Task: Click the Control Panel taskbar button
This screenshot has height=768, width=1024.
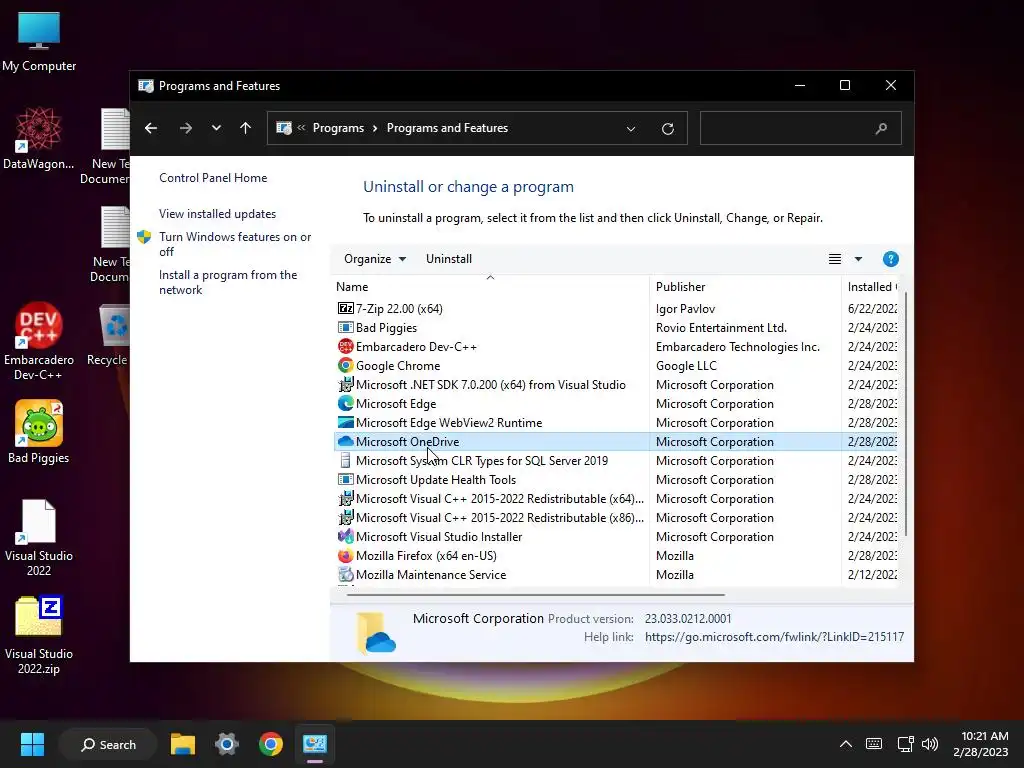Action: point(315,744)
